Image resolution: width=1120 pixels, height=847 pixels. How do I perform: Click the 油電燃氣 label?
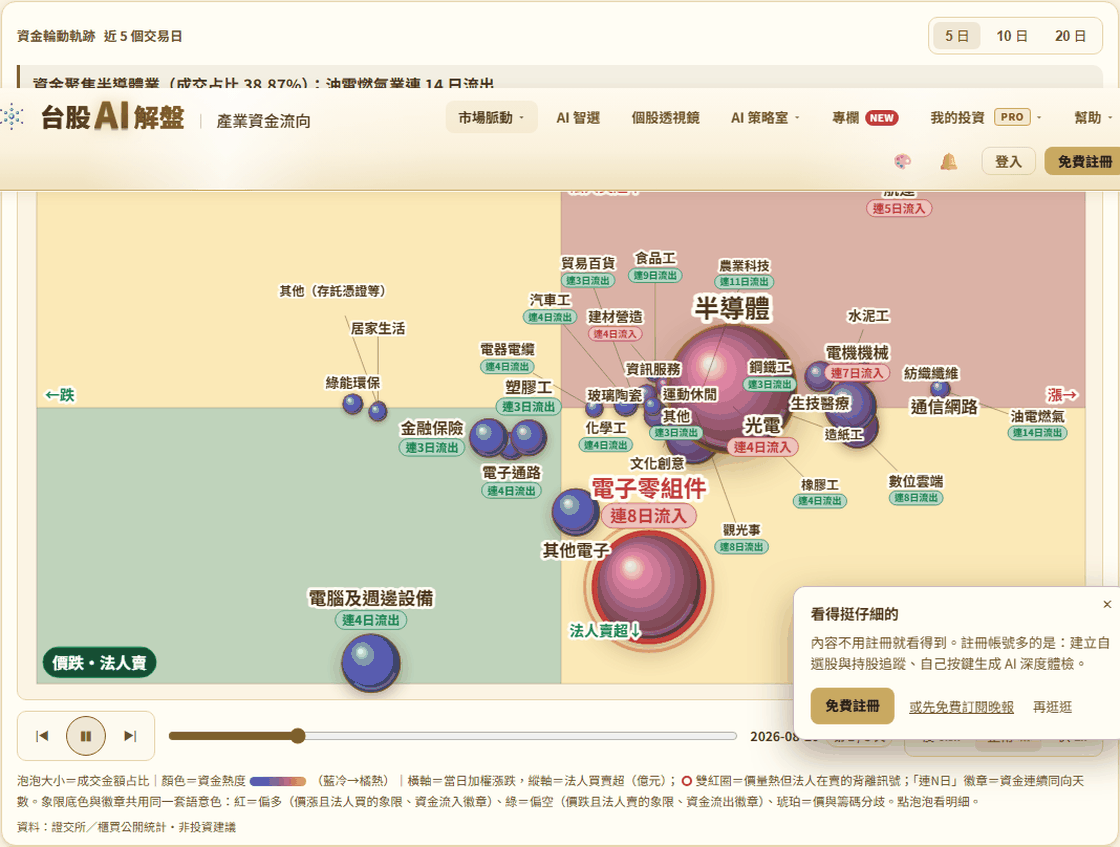point(1037,416)
